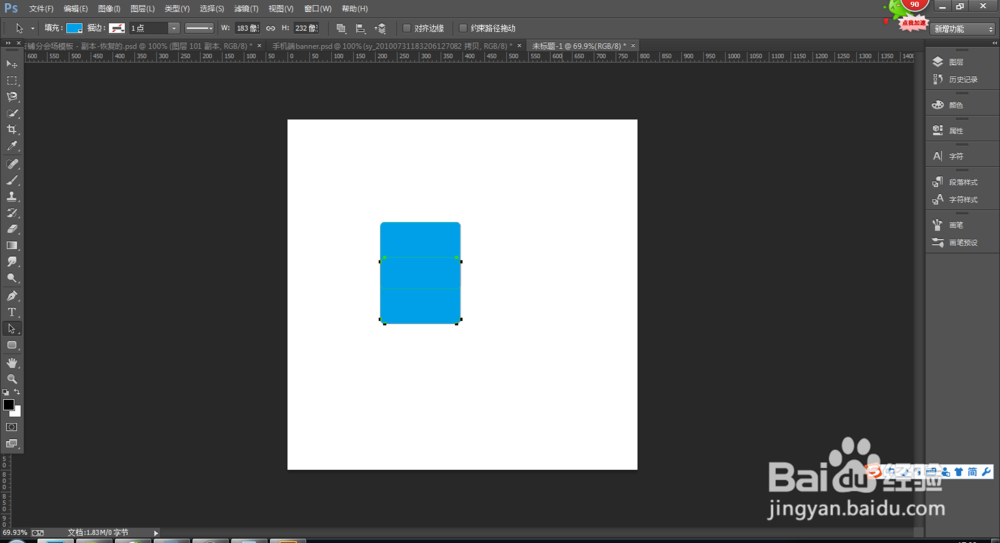Open path arrangement options
The image size is (1000, 543).
pyautogui.click(x=380, y=28)
